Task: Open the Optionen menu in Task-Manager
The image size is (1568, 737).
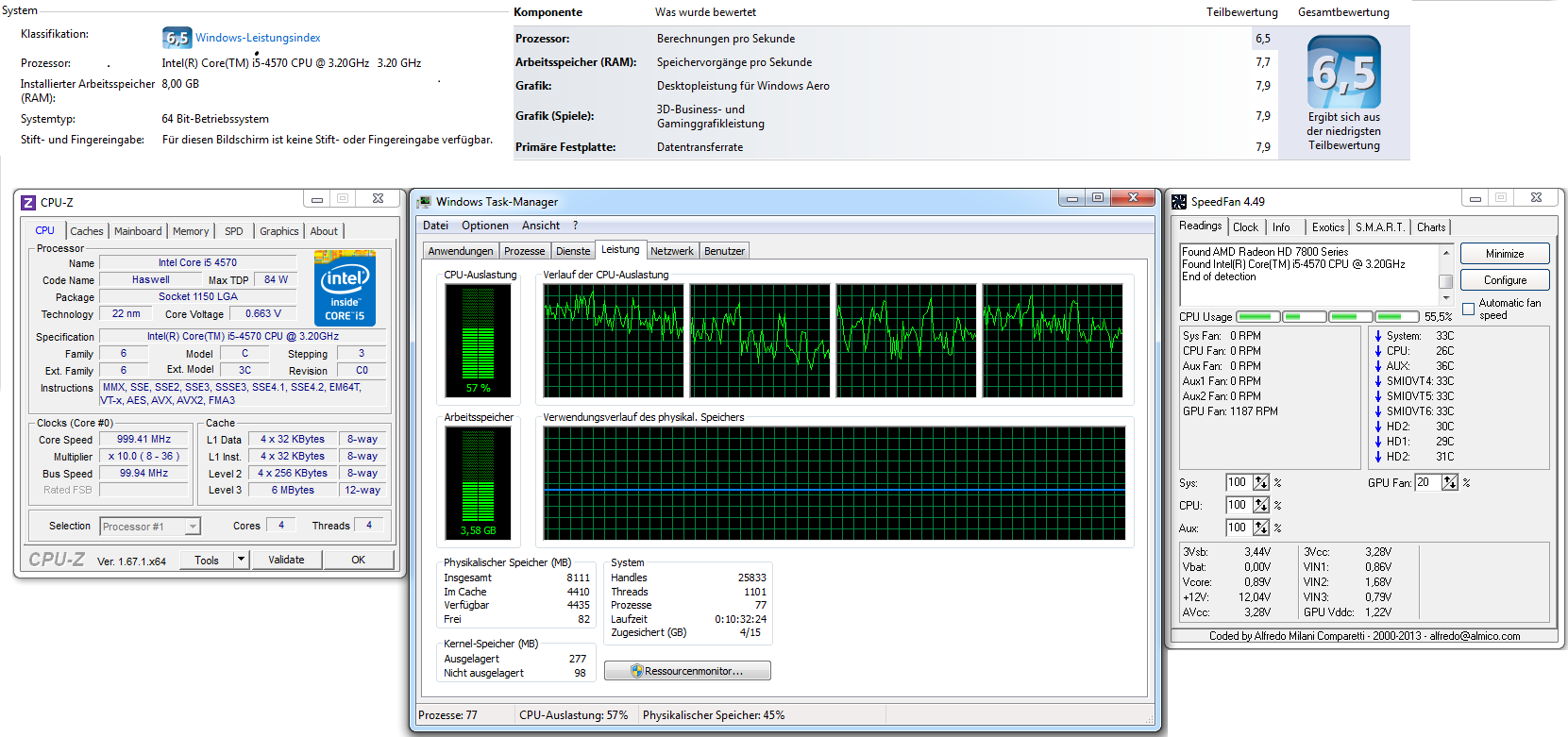Action: tap(485, 226)
